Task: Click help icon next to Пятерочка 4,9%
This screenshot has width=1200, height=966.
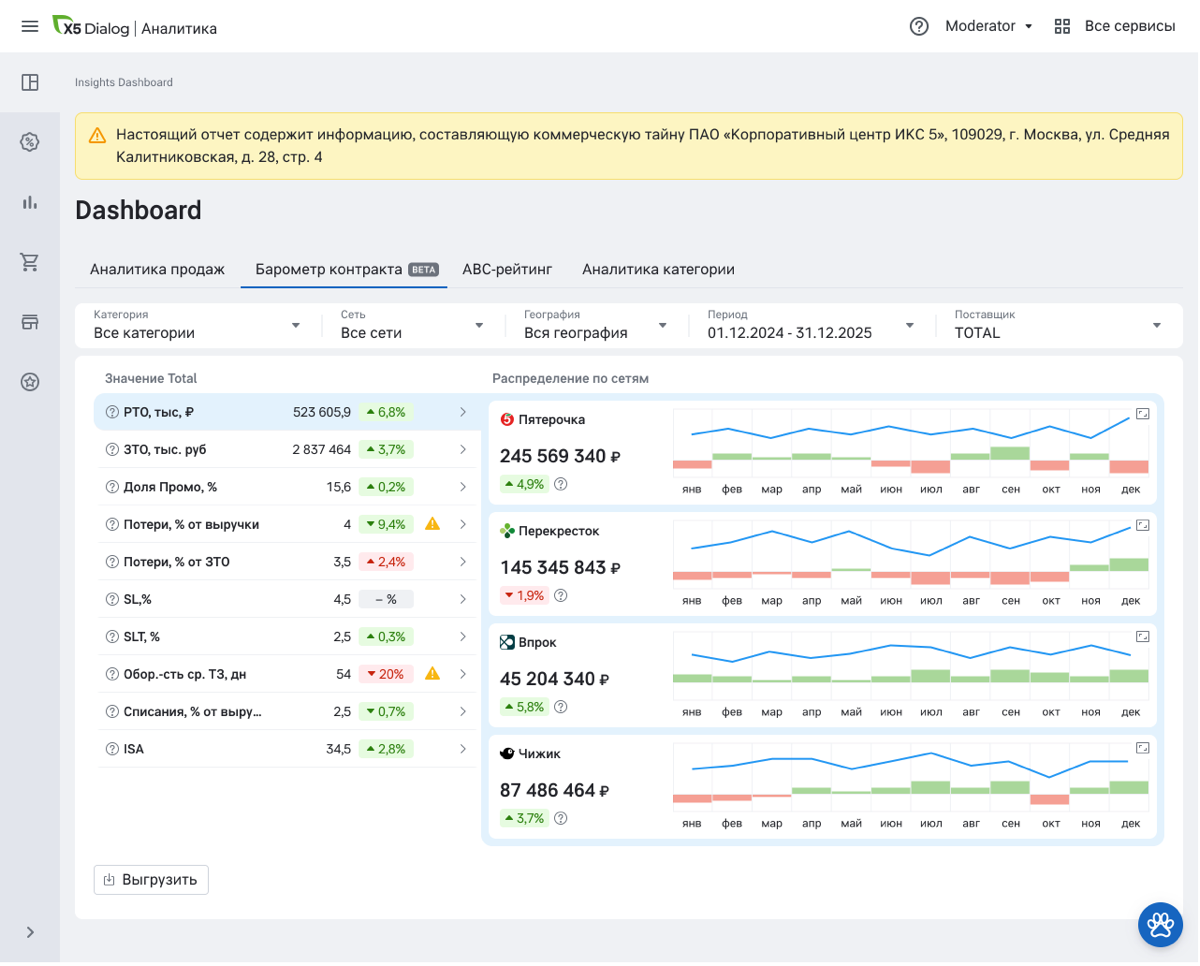Action: pyautogui.click(x=561, y=484)
